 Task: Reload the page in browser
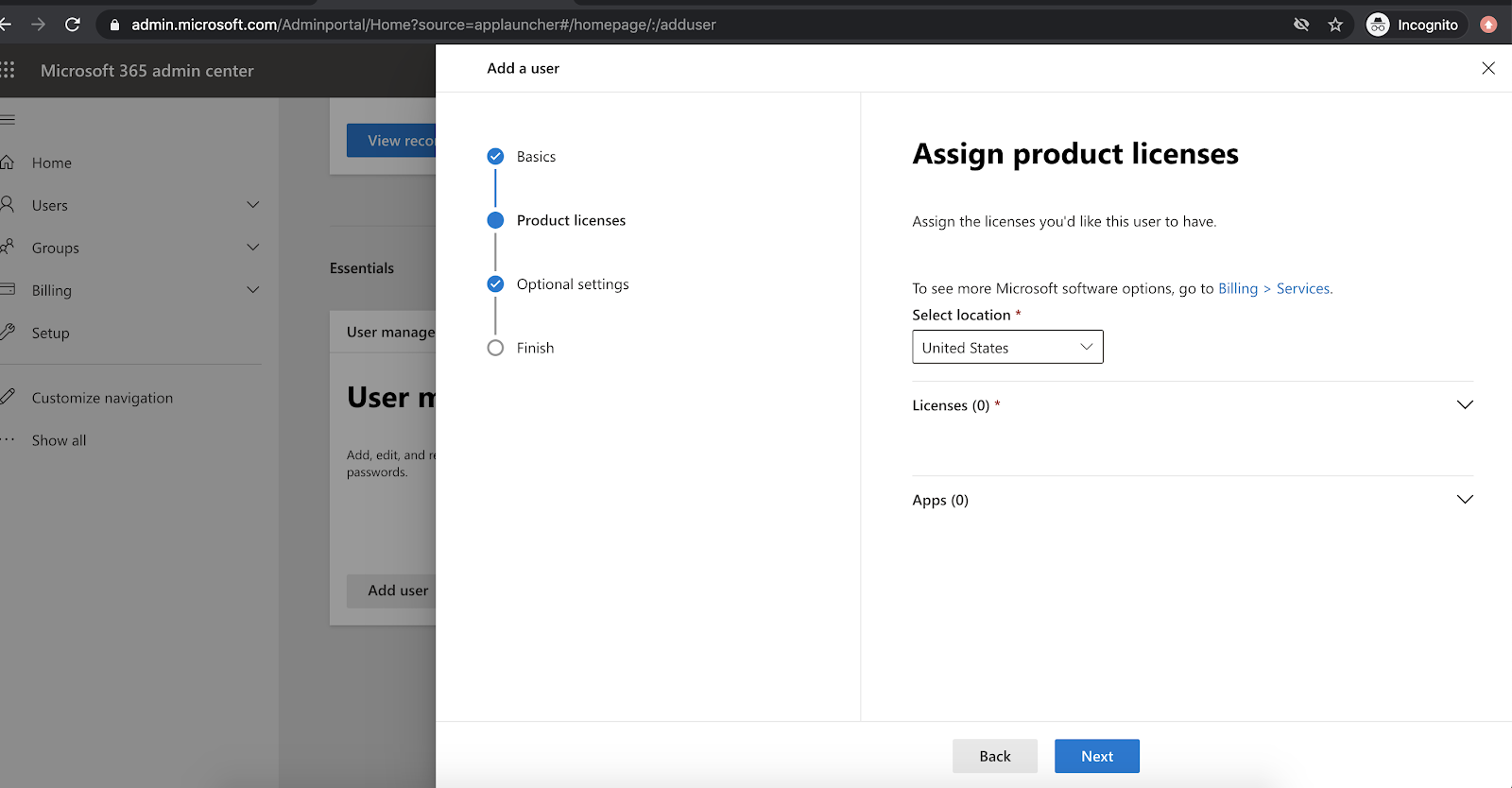click(x=73, y=25)
